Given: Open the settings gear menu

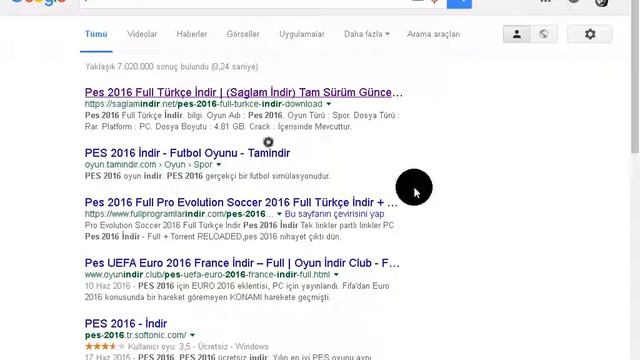Looking at the screenshot, I should click(x=590, y=34).
